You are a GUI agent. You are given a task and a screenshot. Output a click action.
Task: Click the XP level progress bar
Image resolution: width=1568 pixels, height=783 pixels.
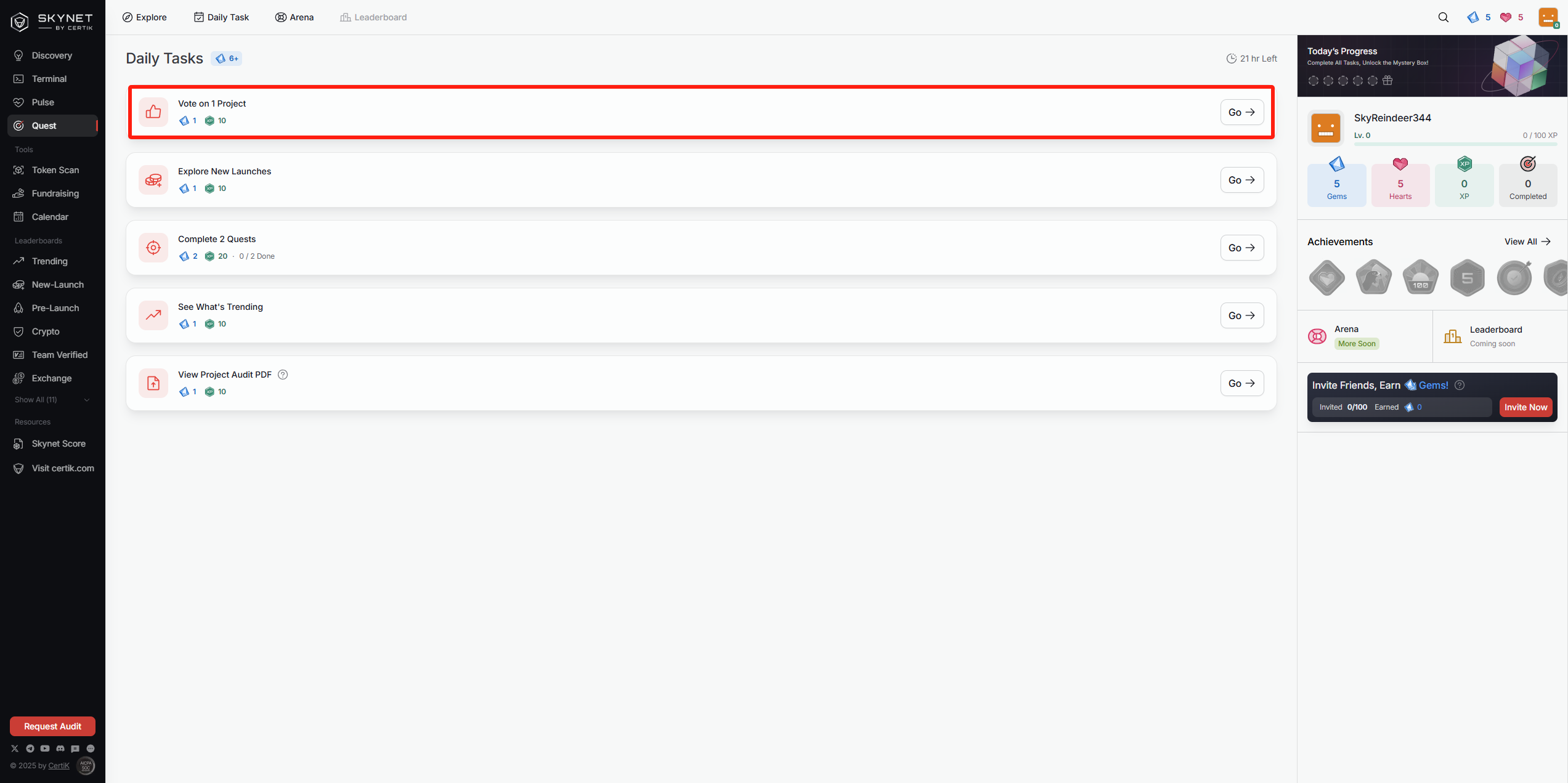[x=1455, y=144]
